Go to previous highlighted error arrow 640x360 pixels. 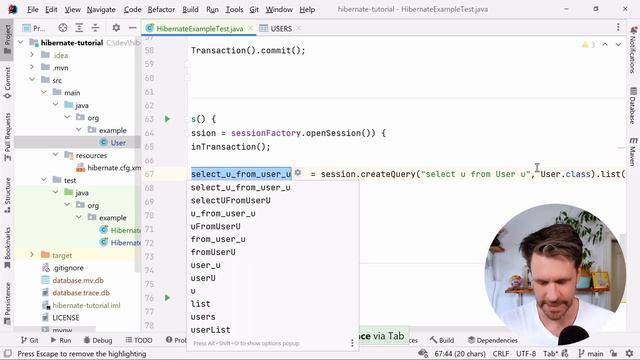tap(605, 44)
